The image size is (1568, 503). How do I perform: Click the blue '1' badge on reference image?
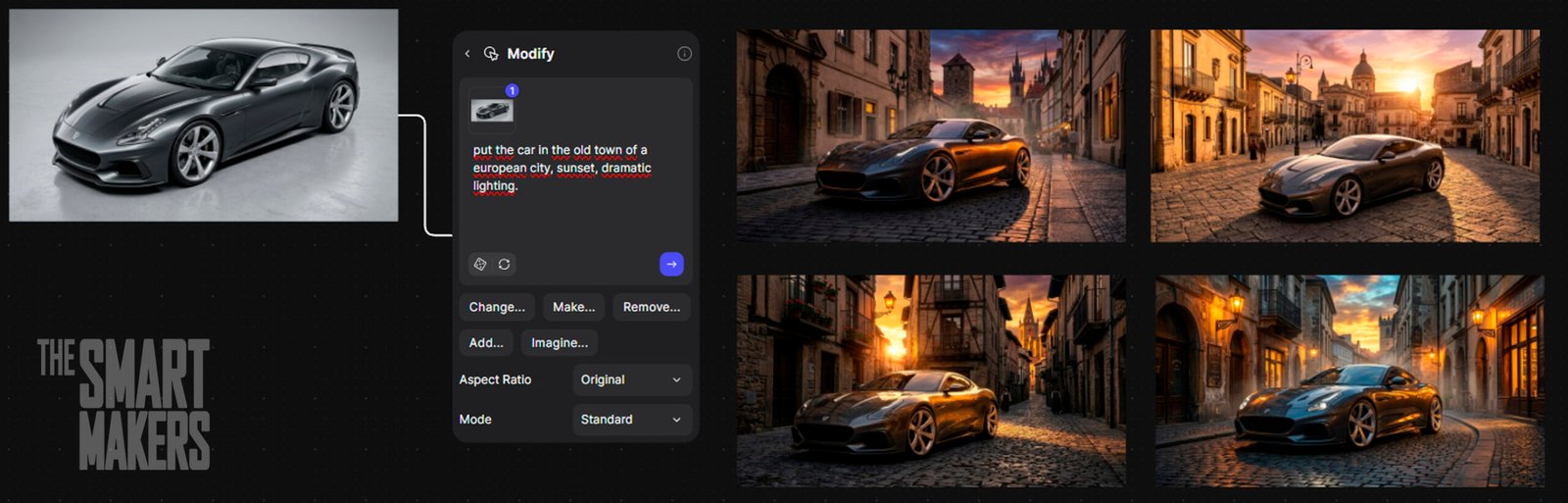(512, 90)
